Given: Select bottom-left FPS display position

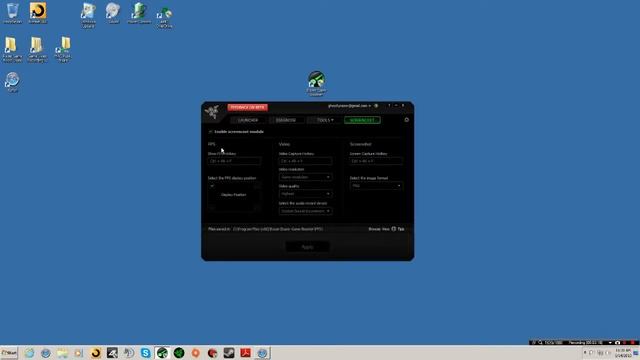Looking at the screenshot, I should click(x=212, y=208).
